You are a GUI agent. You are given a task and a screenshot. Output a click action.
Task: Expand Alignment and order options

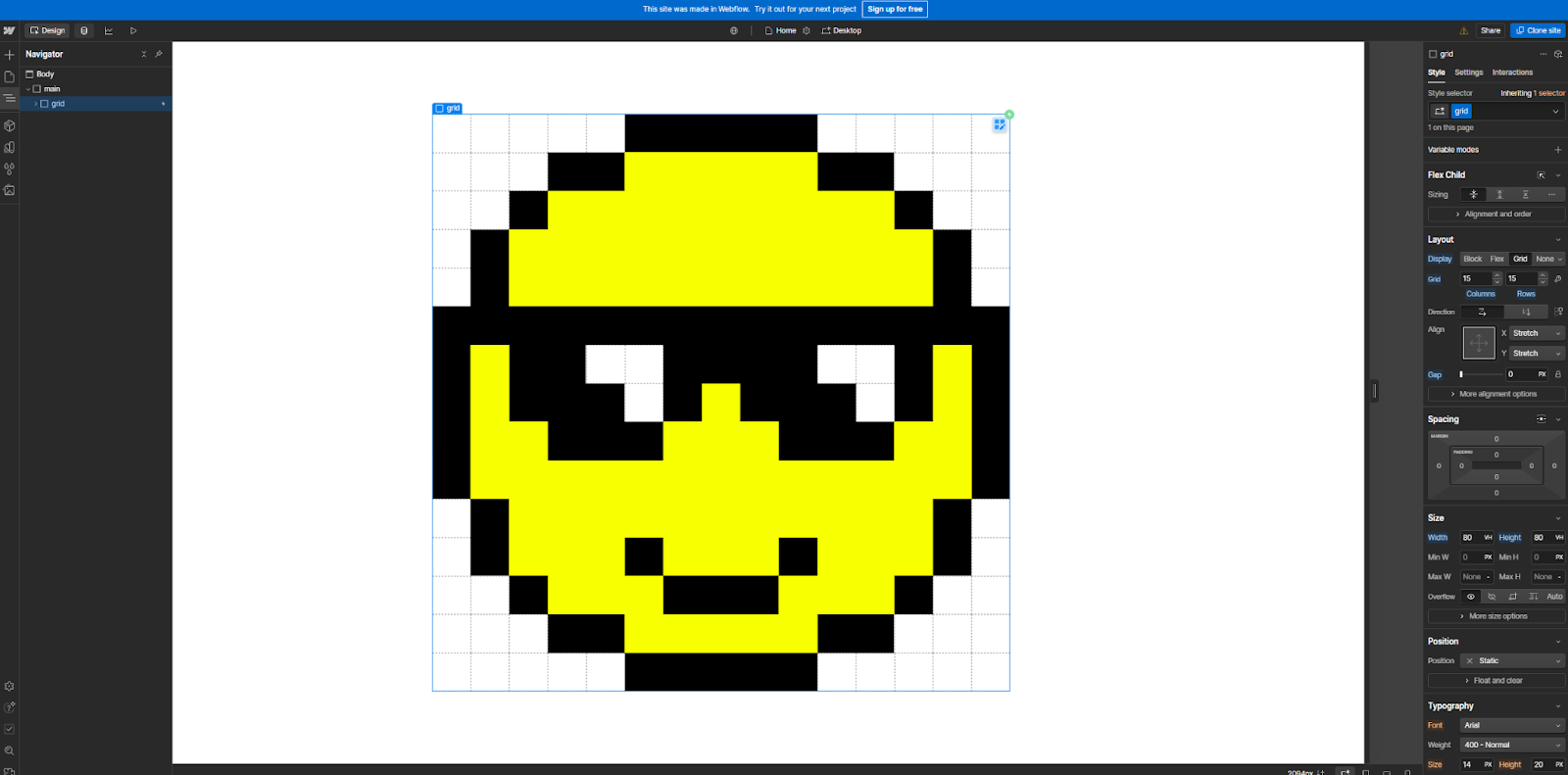pyautogui.click(x=1496, y=214)
